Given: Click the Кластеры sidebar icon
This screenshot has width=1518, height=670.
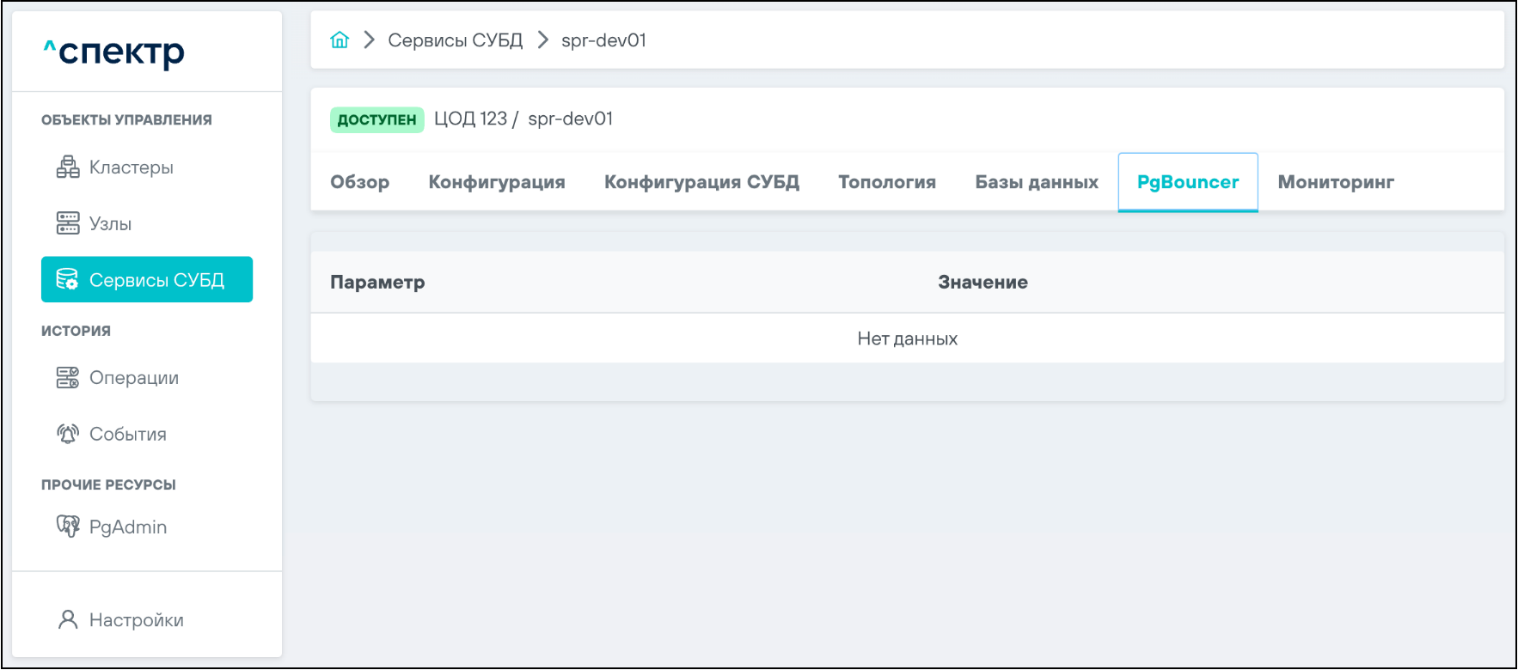Looking at the screenshot, I should tap(67, 168).
